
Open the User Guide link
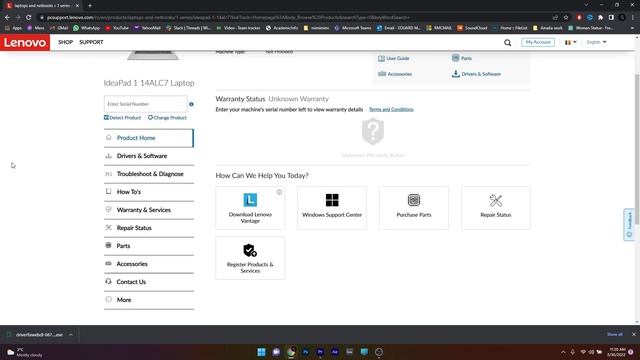pyautogui.click(x=393, y=58)
